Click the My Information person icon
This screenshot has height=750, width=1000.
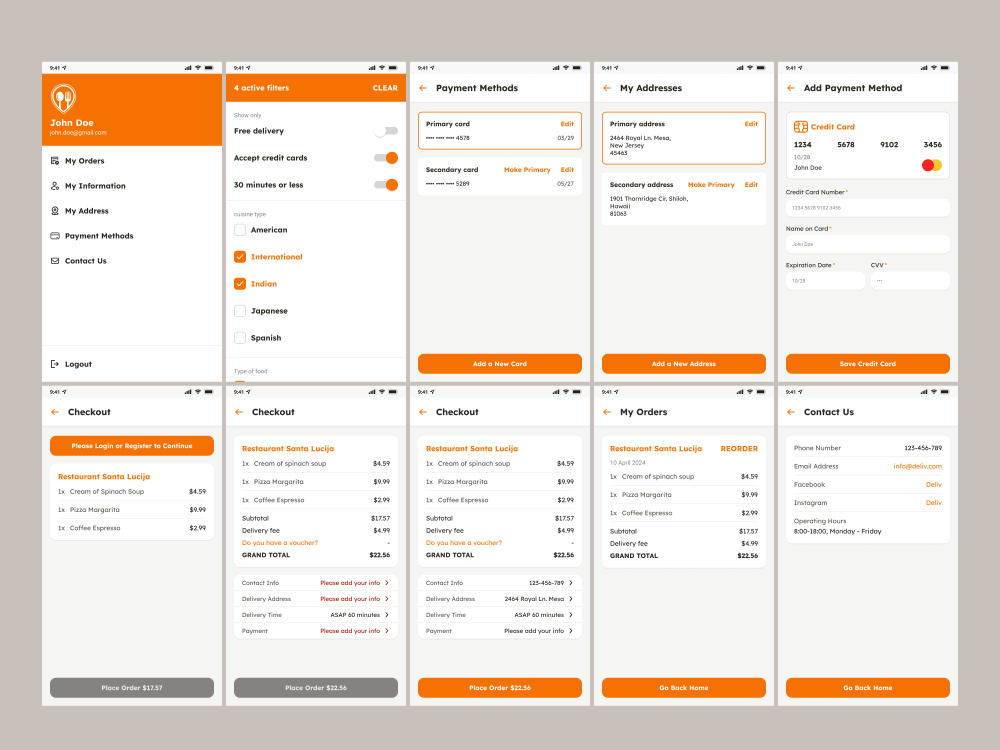point(55,186)
